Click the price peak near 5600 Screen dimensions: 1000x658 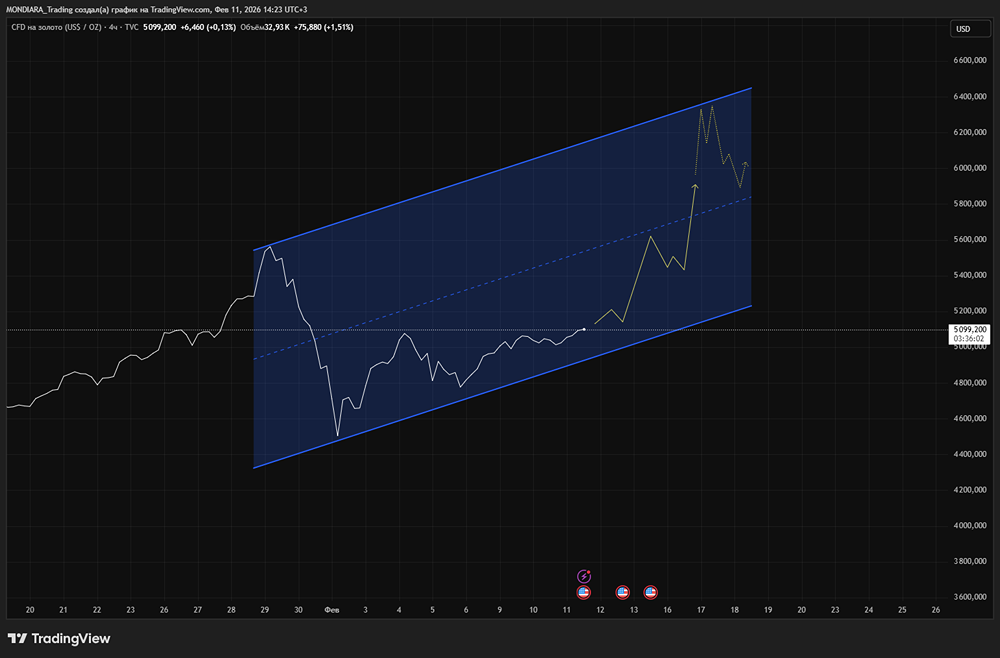[269, 245]
